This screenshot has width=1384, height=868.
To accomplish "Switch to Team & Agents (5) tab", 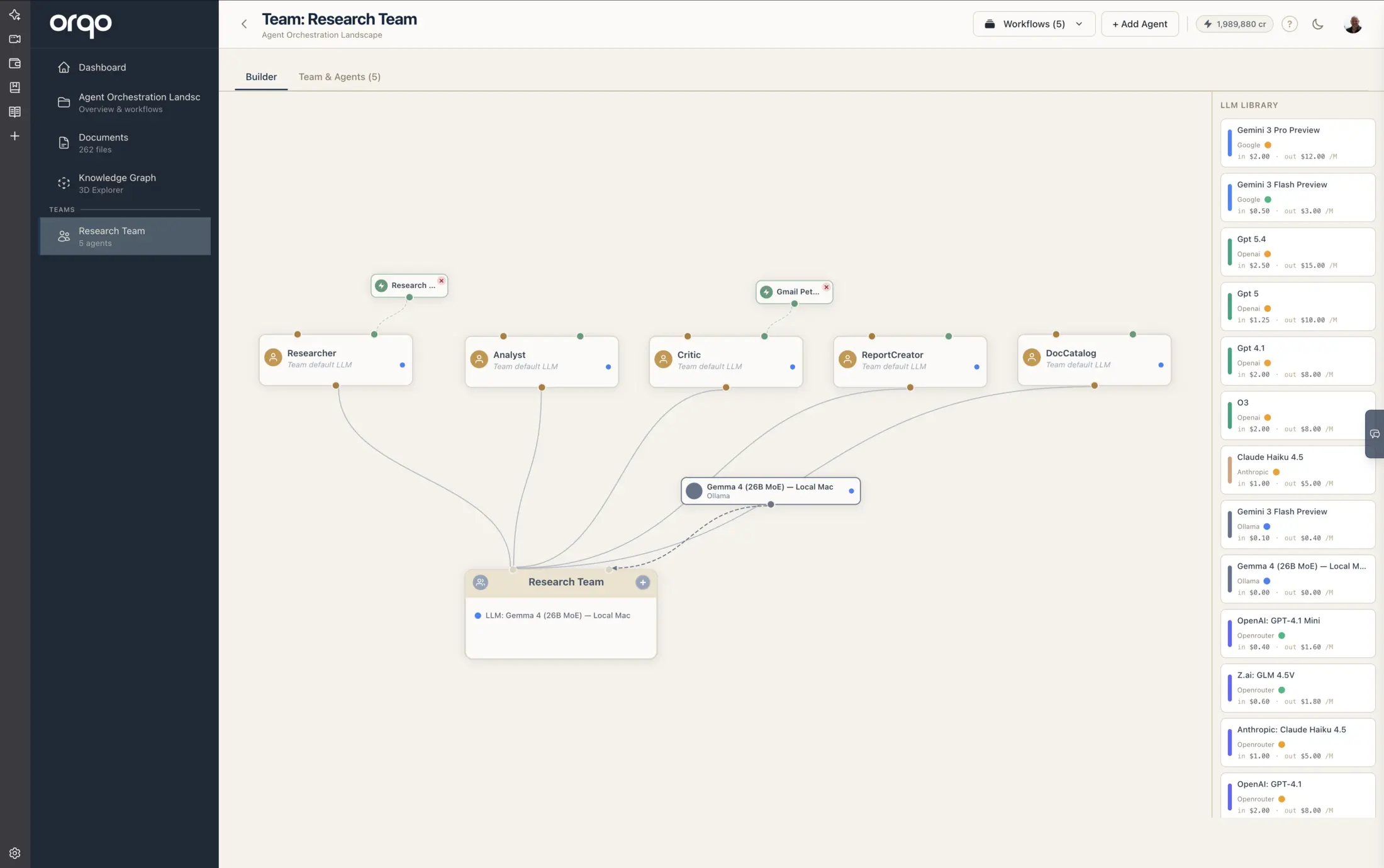I will tap(340, 77).
